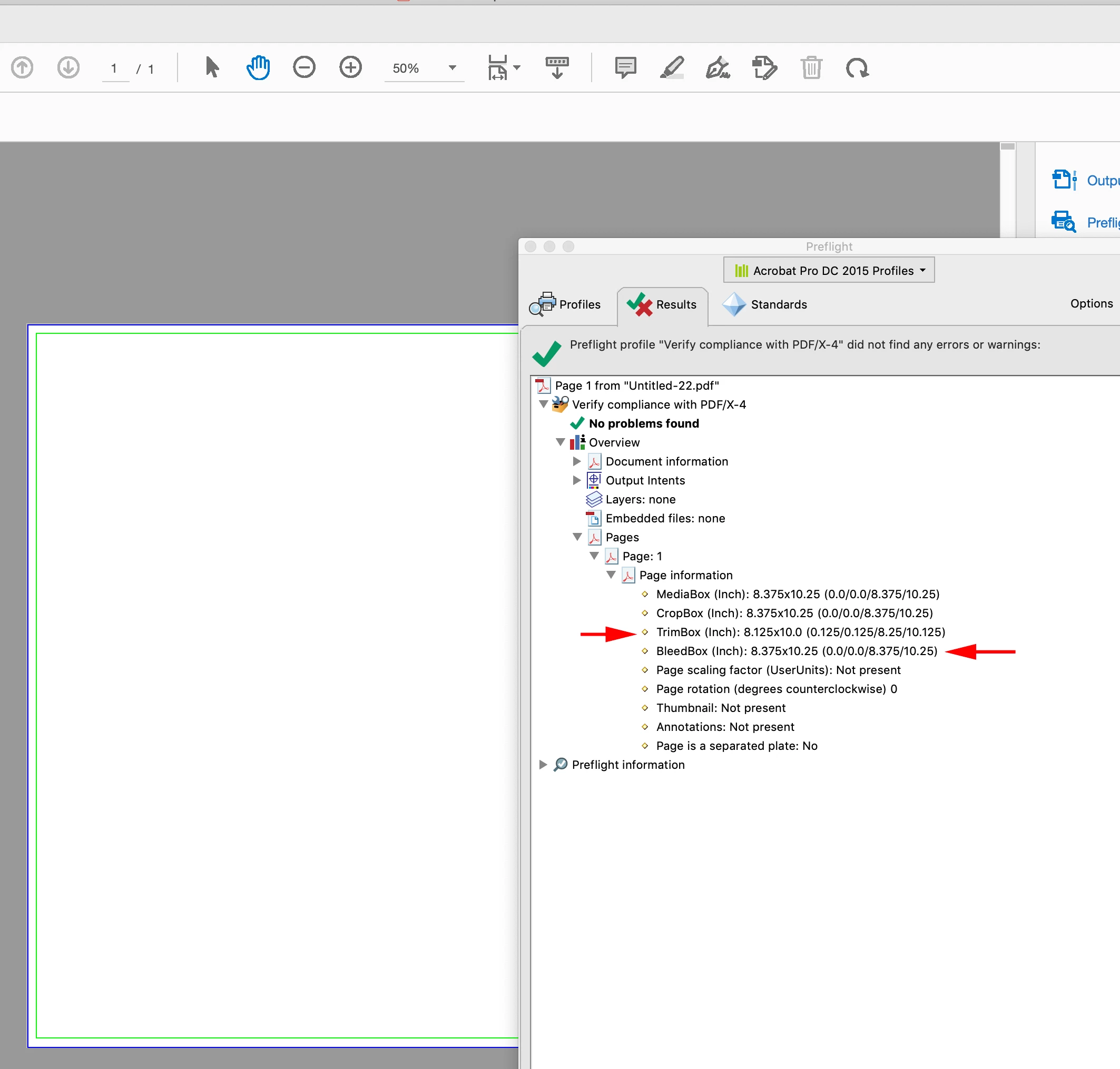The height and width of the screenshot is (1069, 1120).
Task: Select the highlighter pen tool
Action: click(672, 67)
